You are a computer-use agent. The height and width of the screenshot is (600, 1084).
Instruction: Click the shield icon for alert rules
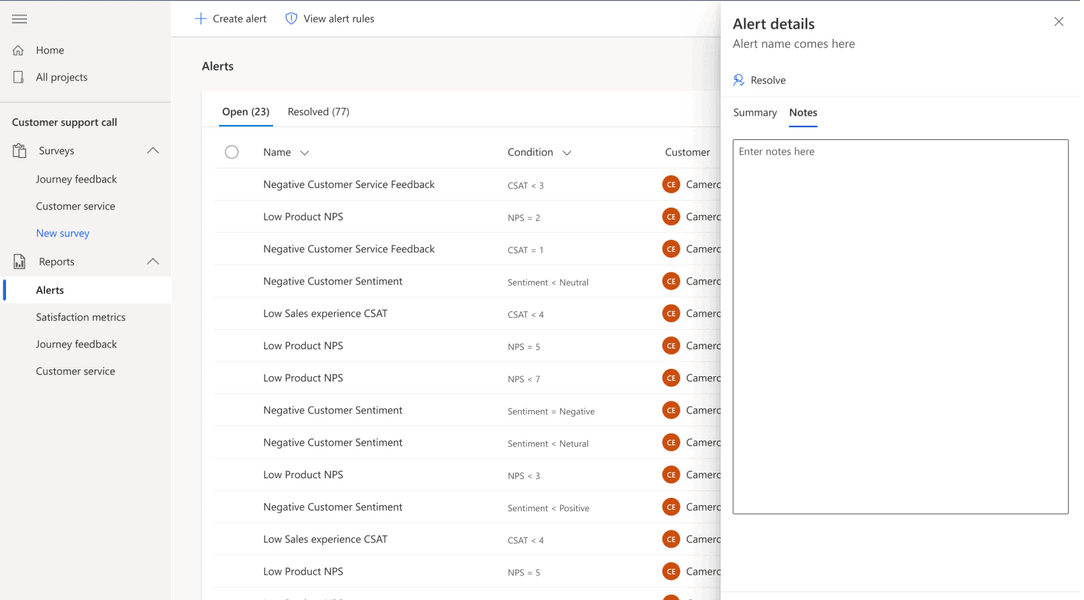(x=291, y=19)
